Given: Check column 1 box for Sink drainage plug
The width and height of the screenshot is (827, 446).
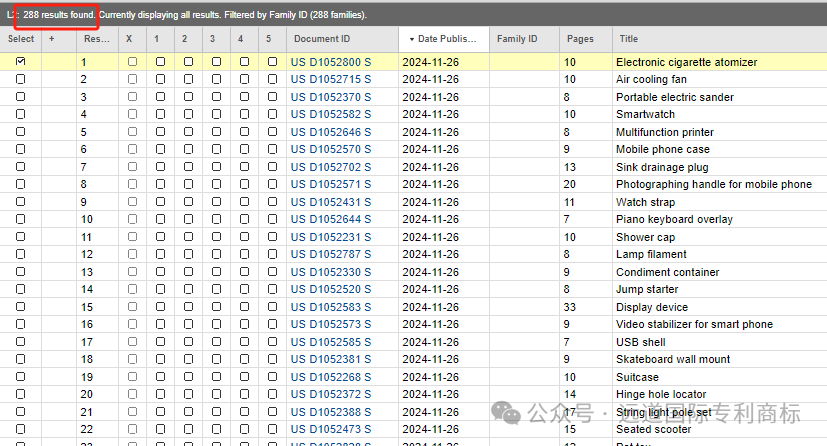Looking at the screenshot, I should (160, 167).
